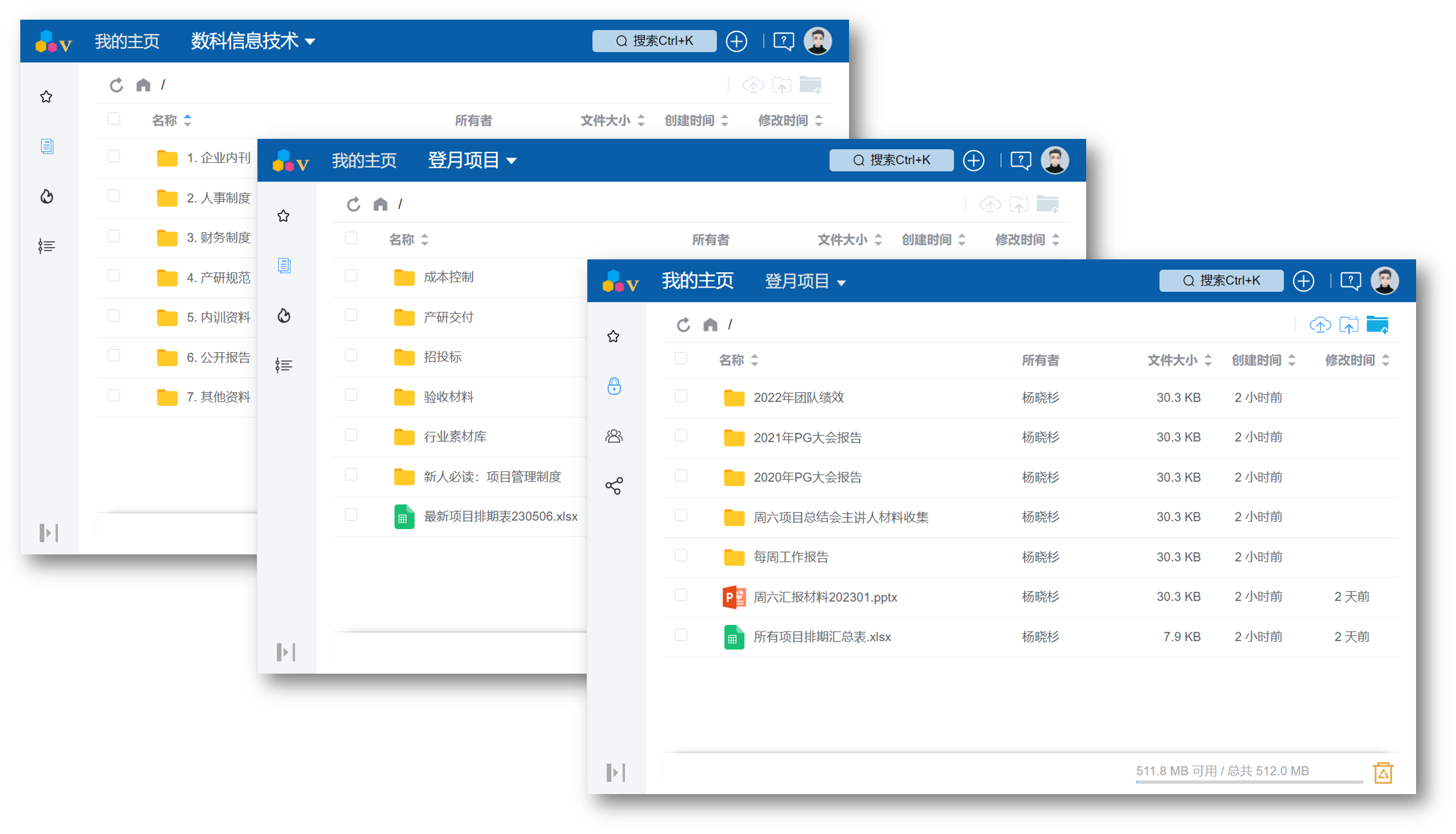Select the checkbox for 所有项目排期汇总表.xlsx
1456x834 pixels.
681,635
